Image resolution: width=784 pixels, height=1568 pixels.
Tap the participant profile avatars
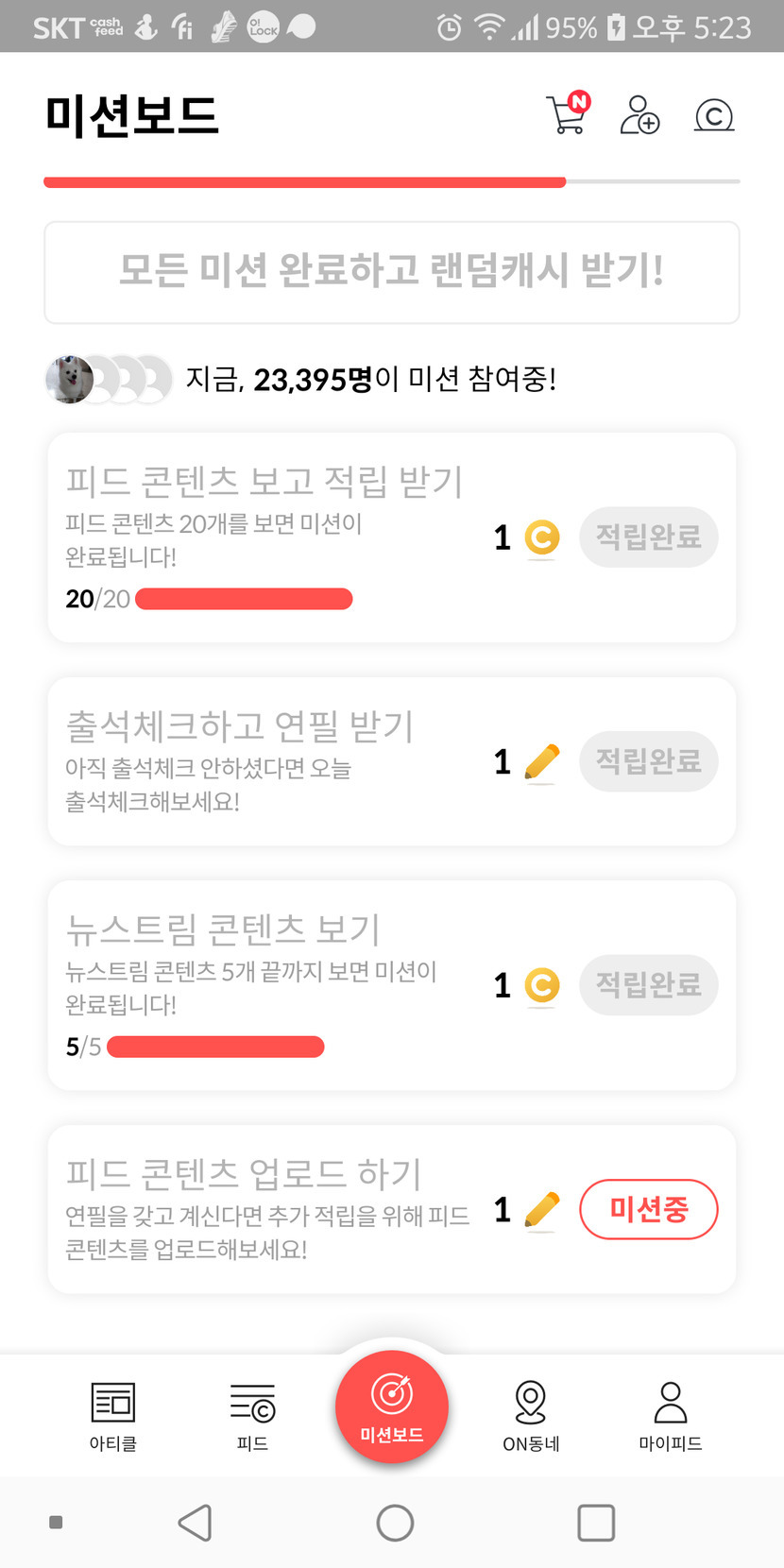(x=109, y=380)
